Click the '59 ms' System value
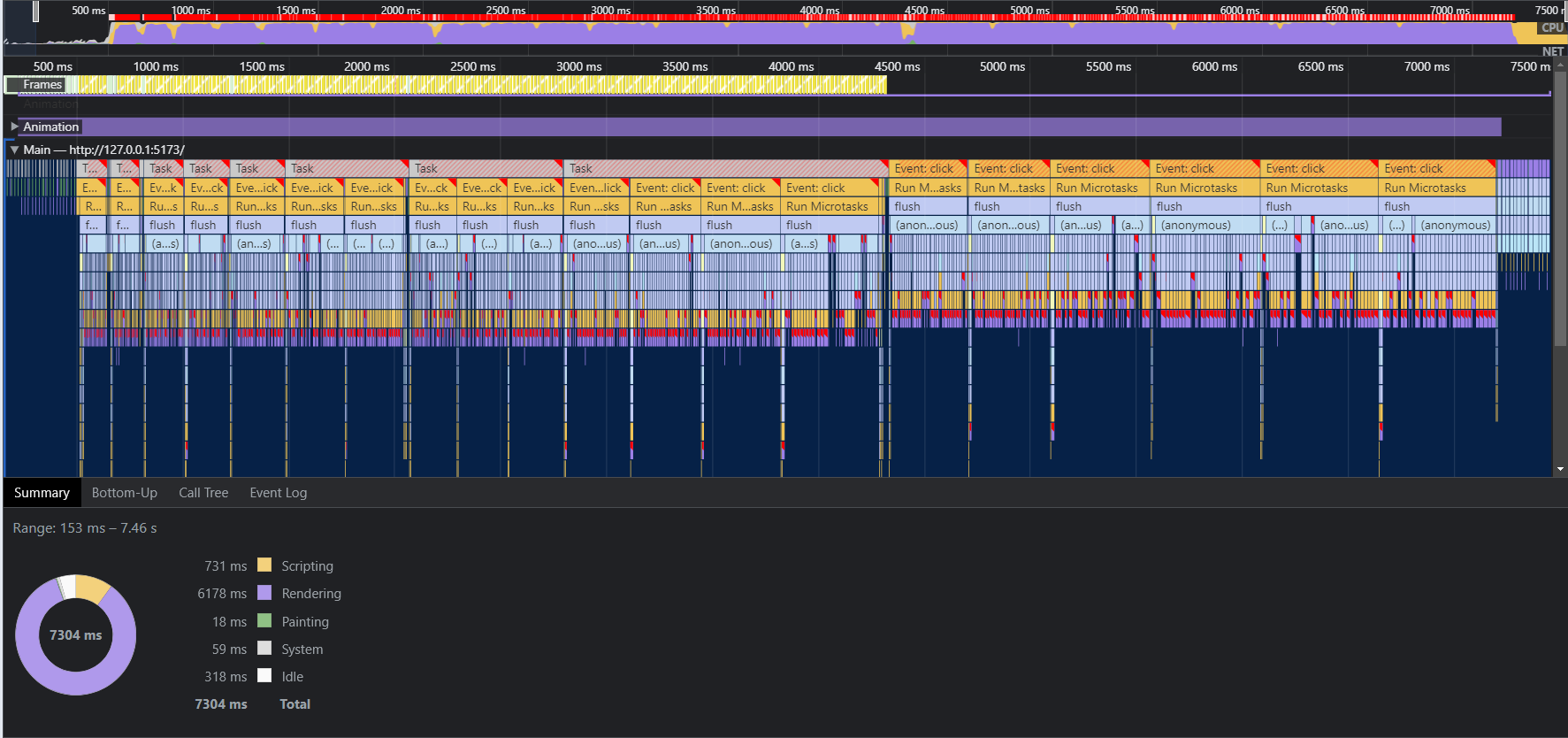The image size is (1568, 738). (229, 649)
